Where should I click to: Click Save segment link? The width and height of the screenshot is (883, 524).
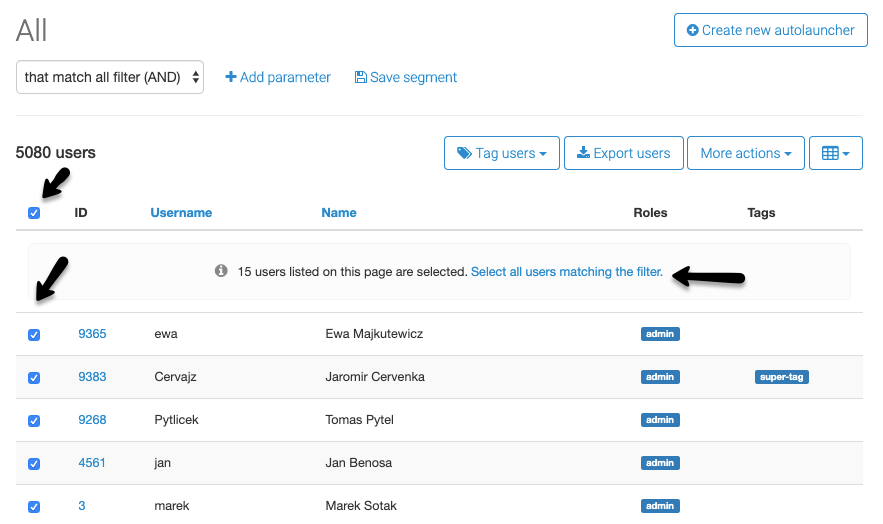tap(405, 77)
